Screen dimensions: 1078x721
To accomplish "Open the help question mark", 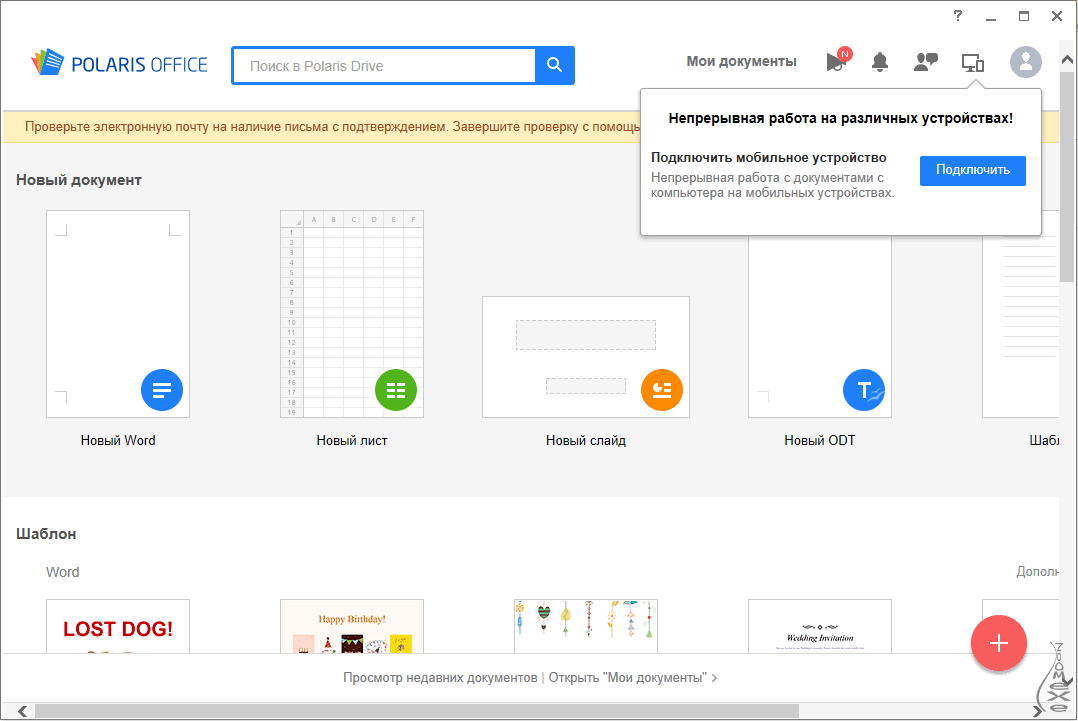I will click(x=958, y=15).
